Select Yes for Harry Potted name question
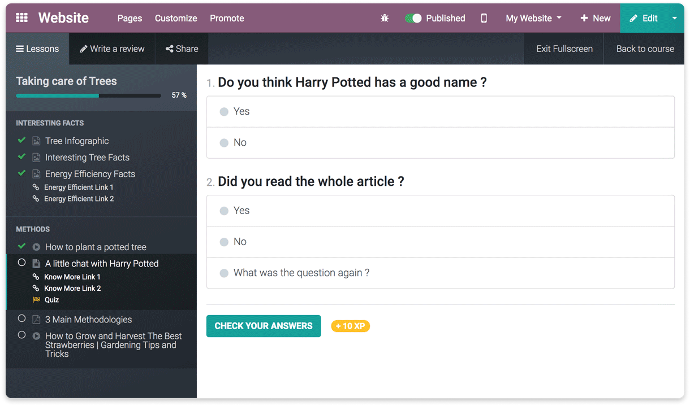 point(440,112)
